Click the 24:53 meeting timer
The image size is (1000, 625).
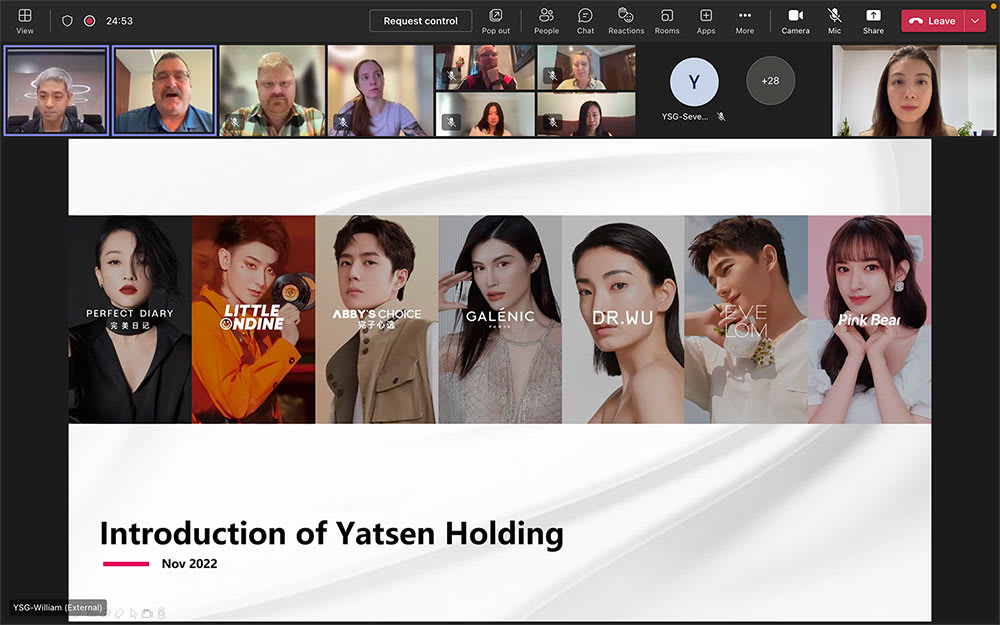[119, 21]
